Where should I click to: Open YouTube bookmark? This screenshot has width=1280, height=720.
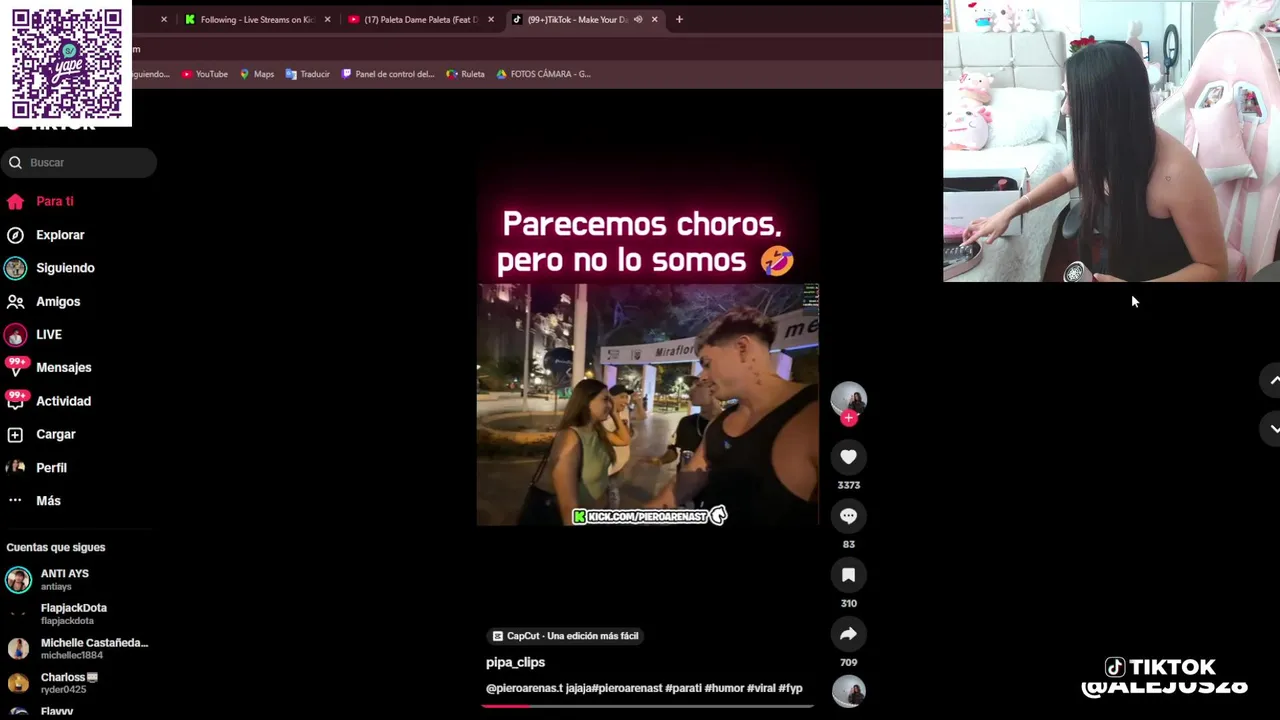(205, 74)
